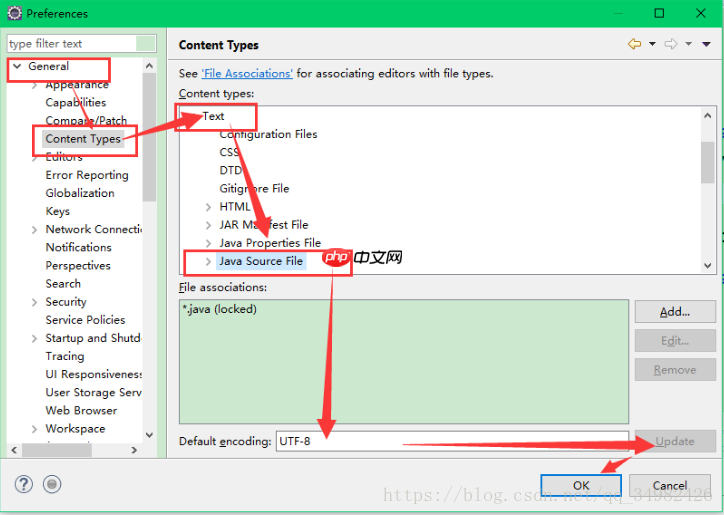Click the content types list scroll up arrow
This screenshot has width=724, height=515.
[707, 116]
